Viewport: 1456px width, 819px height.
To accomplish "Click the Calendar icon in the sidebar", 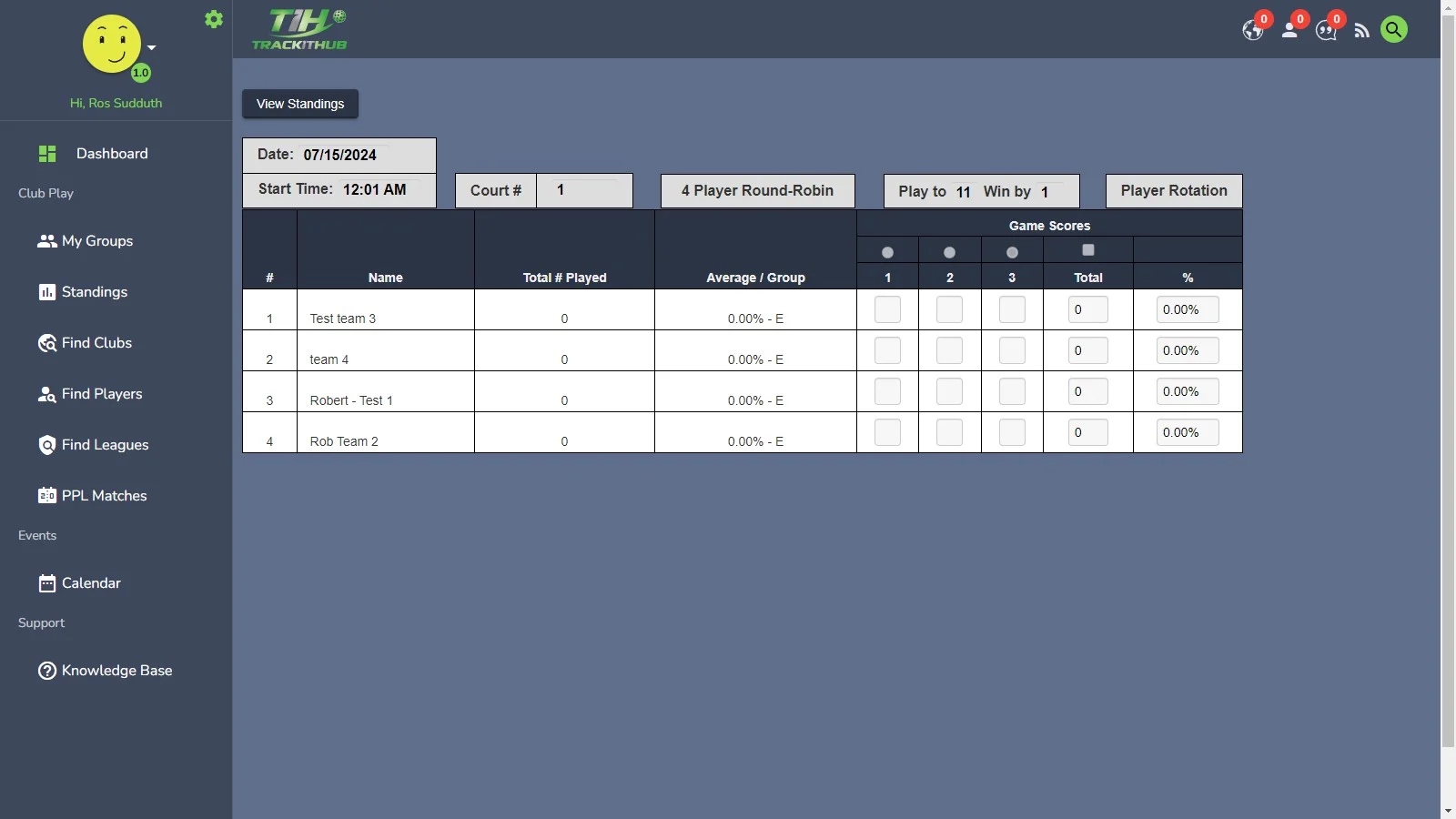I will click(47, 583).
